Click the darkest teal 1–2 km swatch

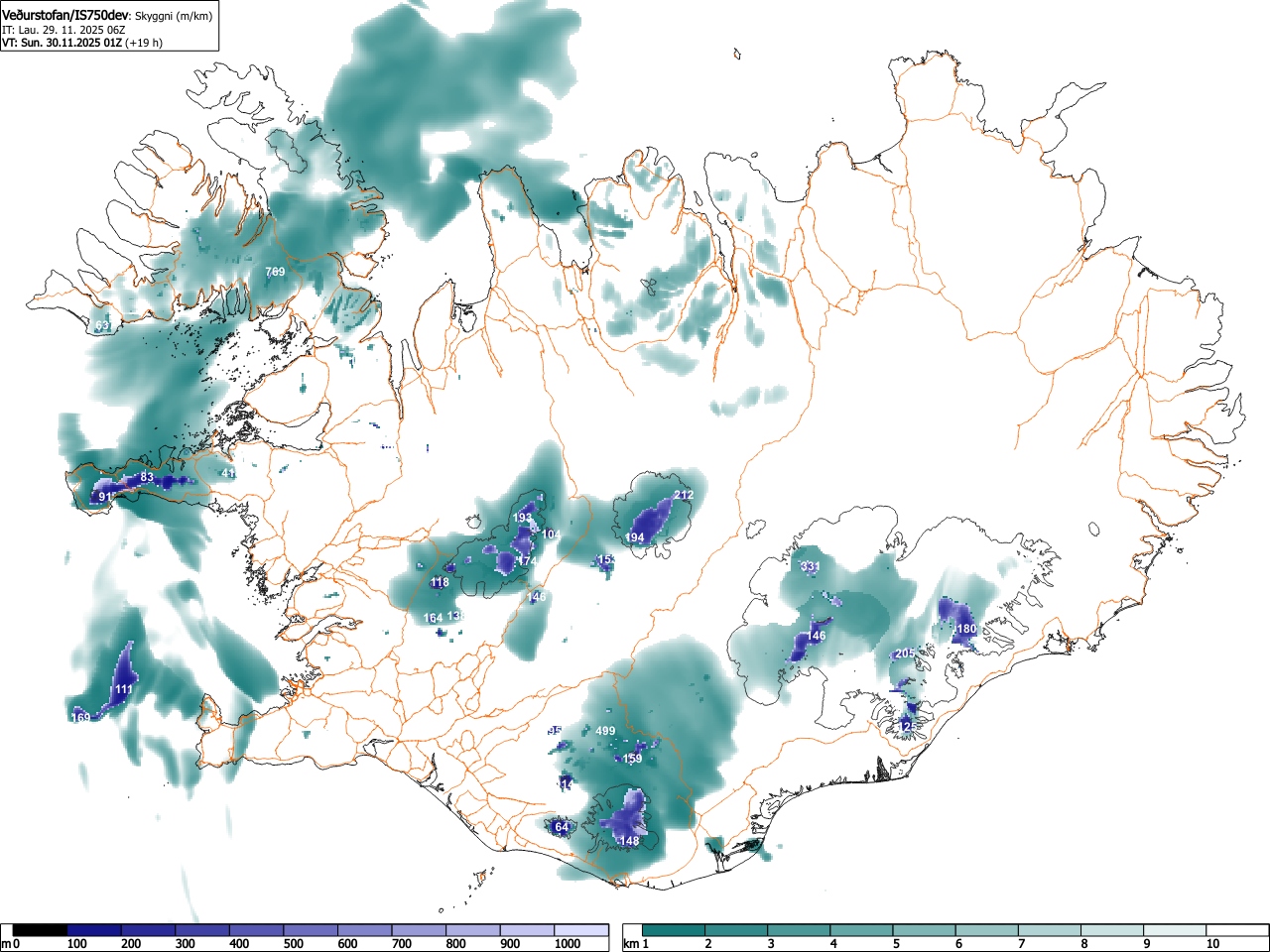(675, 930)
